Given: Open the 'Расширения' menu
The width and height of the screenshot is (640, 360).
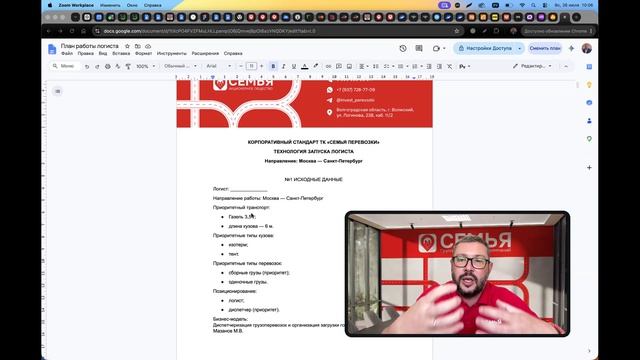Looking at the screenshot, I should click(205, 53).
